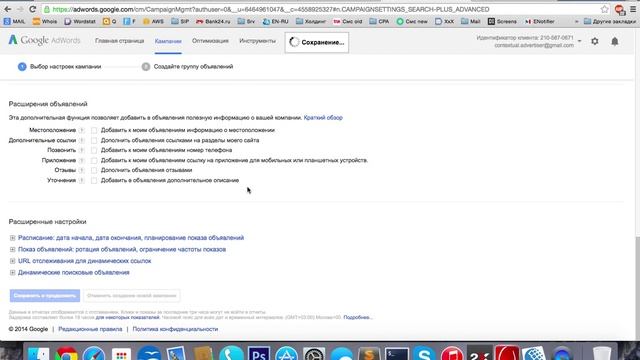The width and height of the screenshot is (640, 360).
Task: Open Finder from the dock
Action: click(39, 353)
